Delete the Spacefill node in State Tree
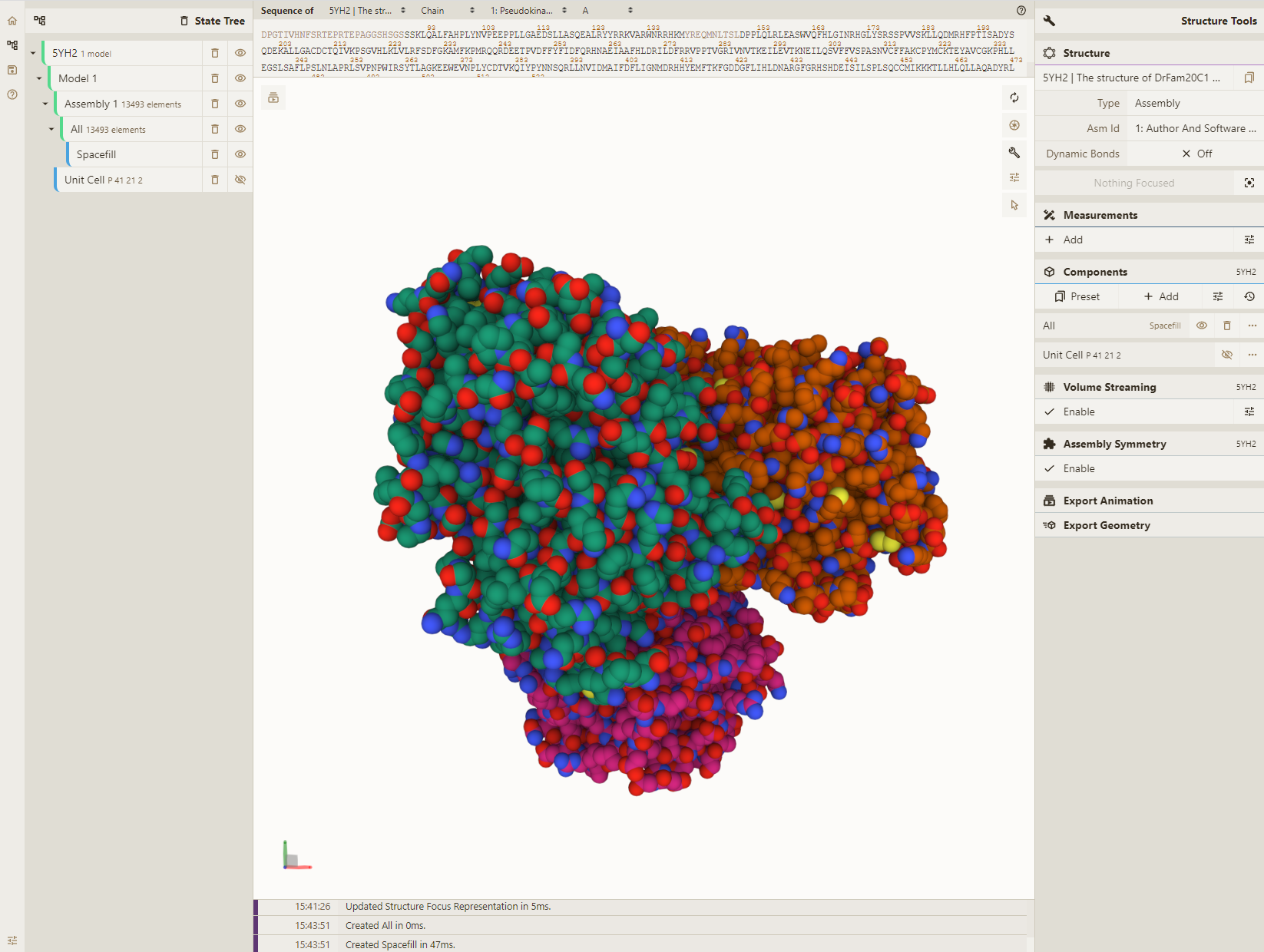 coord(215,154)
